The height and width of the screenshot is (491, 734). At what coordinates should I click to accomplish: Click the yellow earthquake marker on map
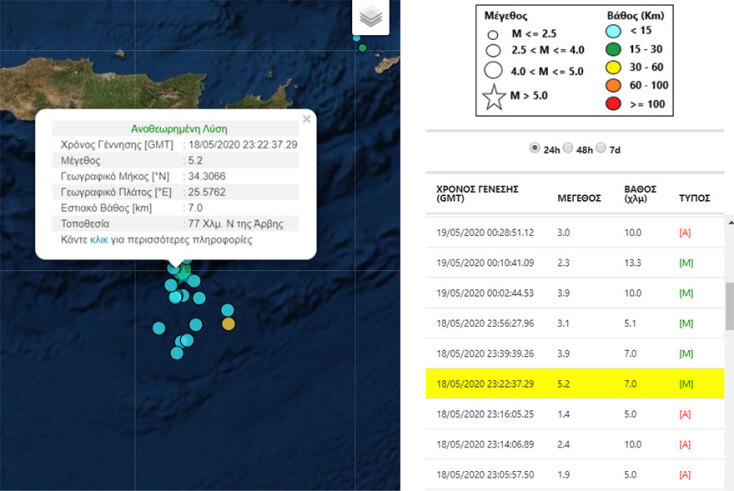pos(228,323)
